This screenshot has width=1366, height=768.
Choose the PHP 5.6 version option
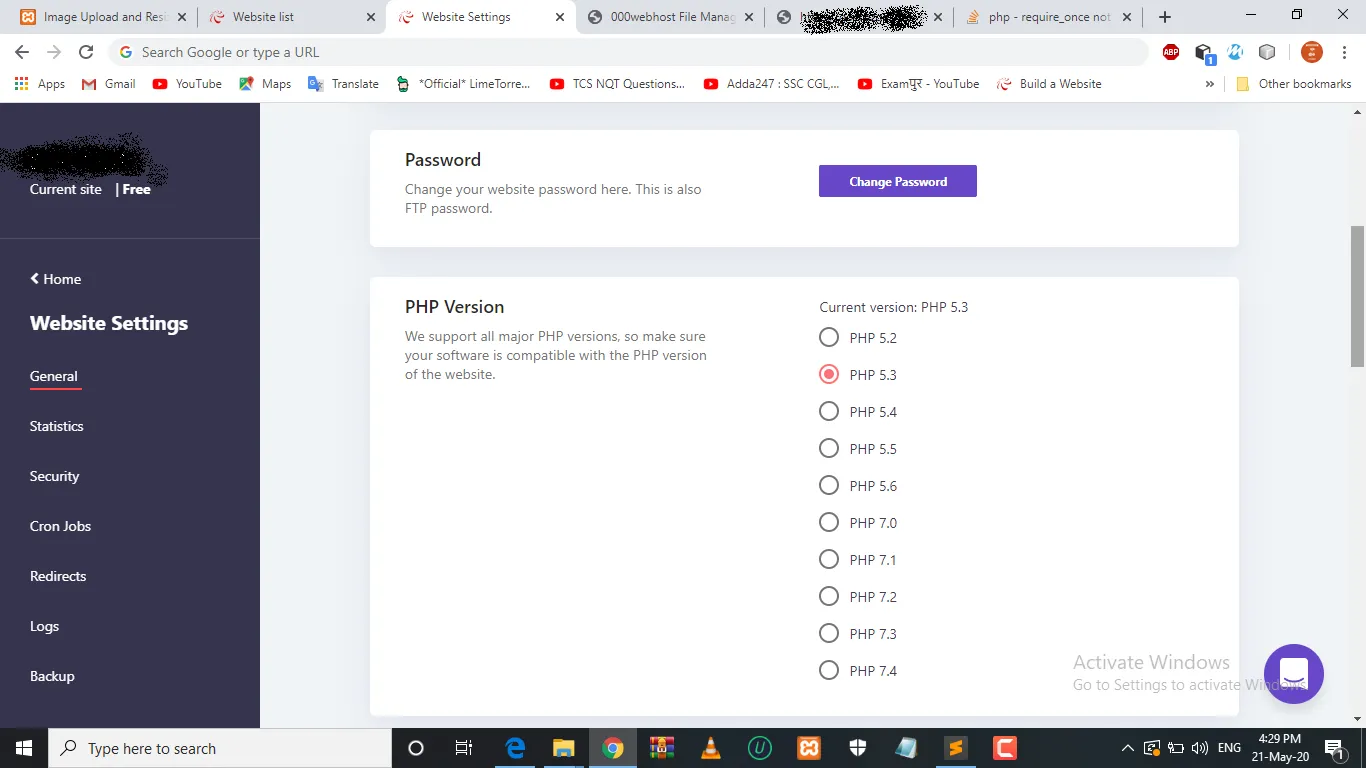829,485
